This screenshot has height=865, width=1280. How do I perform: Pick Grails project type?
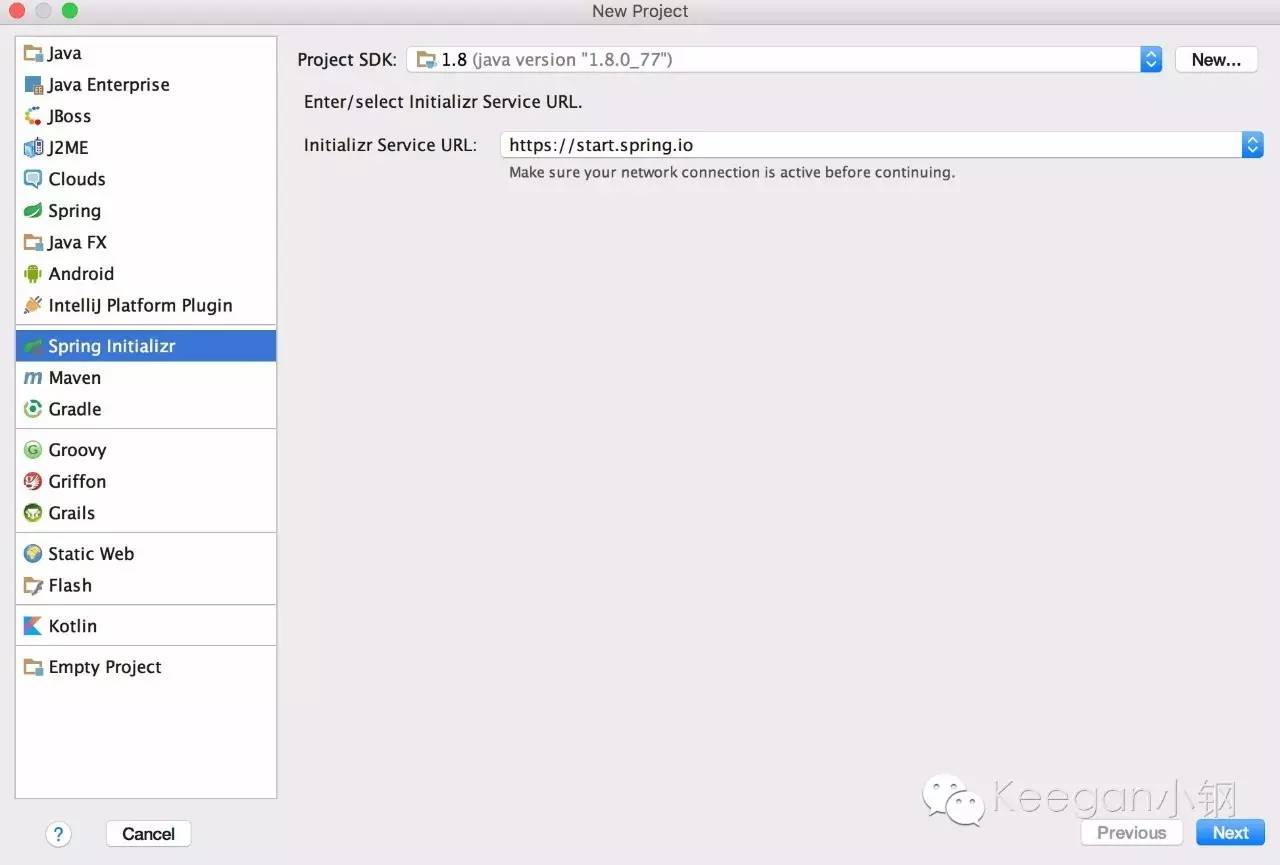[x=72, y=513]
